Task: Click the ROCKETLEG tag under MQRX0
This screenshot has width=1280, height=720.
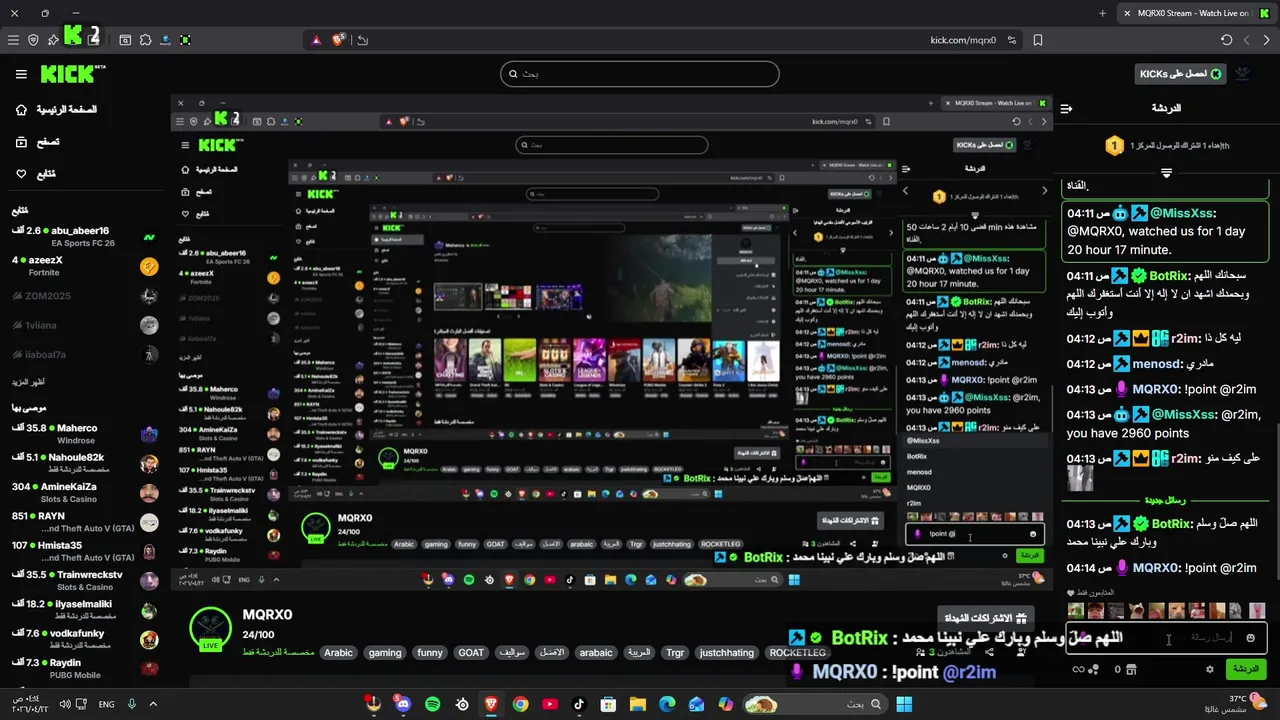Action: coord(797,653)
